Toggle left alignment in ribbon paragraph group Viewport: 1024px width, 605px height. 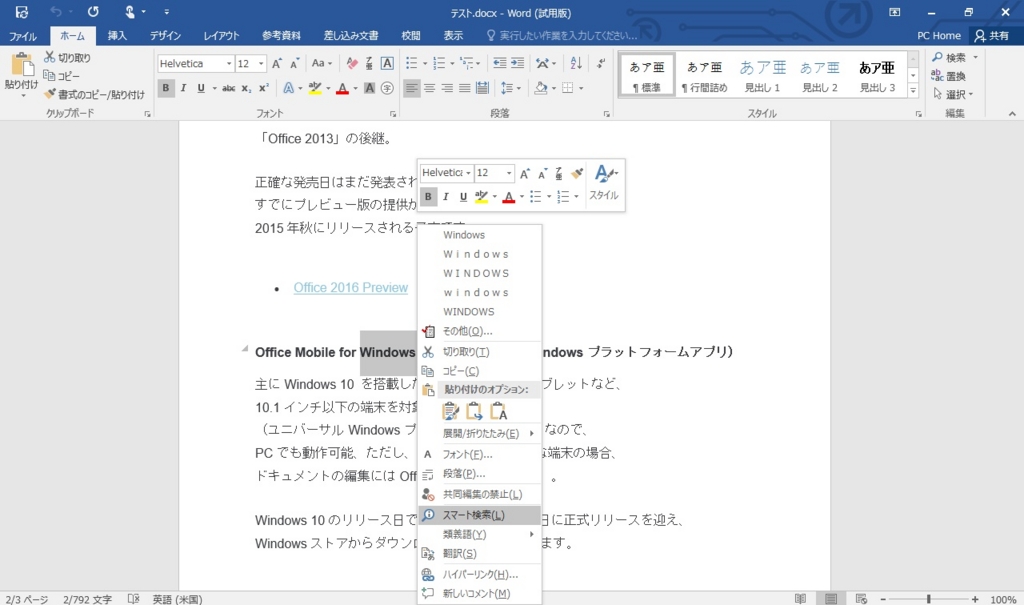click(411, 88)
